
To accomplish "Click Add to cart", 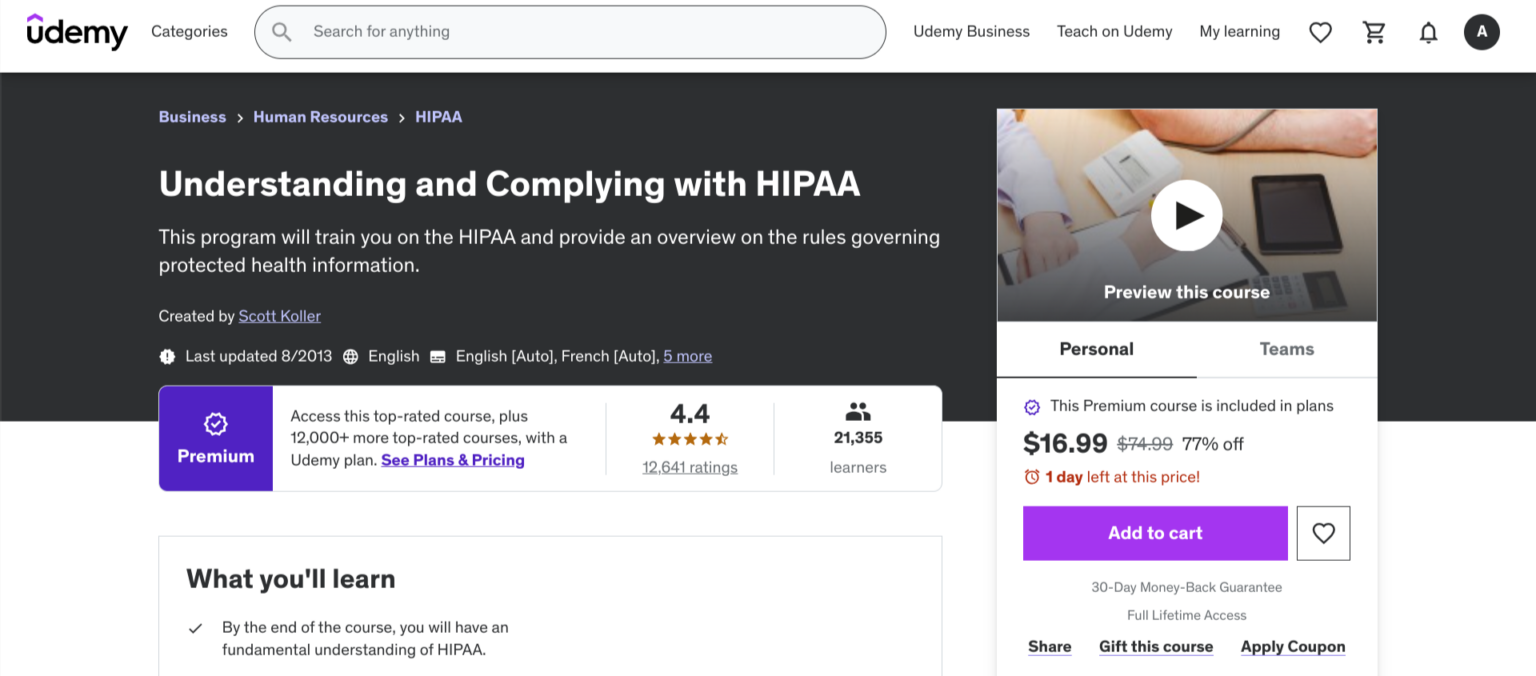I will (1154, 532).
